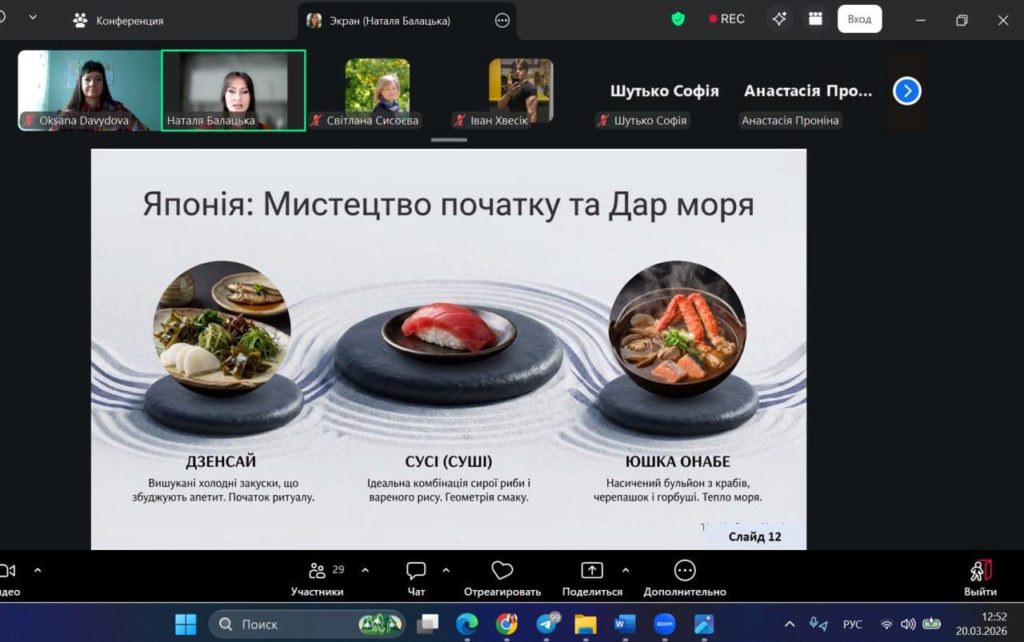Switch to the Конференция tab
Screen dimensions: 1024x642
[x=118, y=20]
